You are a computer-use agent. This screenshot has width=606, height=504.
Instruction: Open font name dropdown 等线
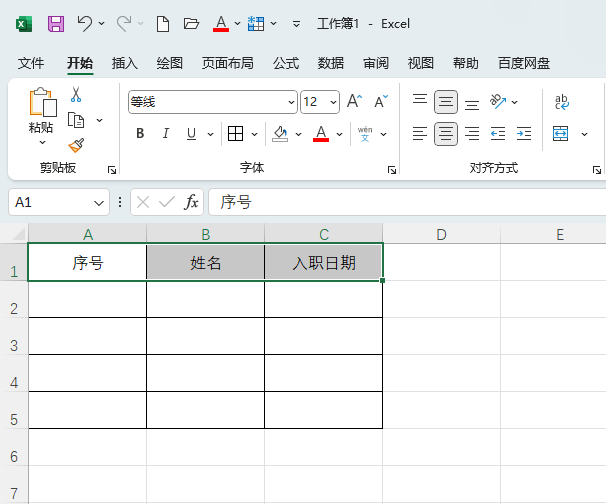click(291, 102)
